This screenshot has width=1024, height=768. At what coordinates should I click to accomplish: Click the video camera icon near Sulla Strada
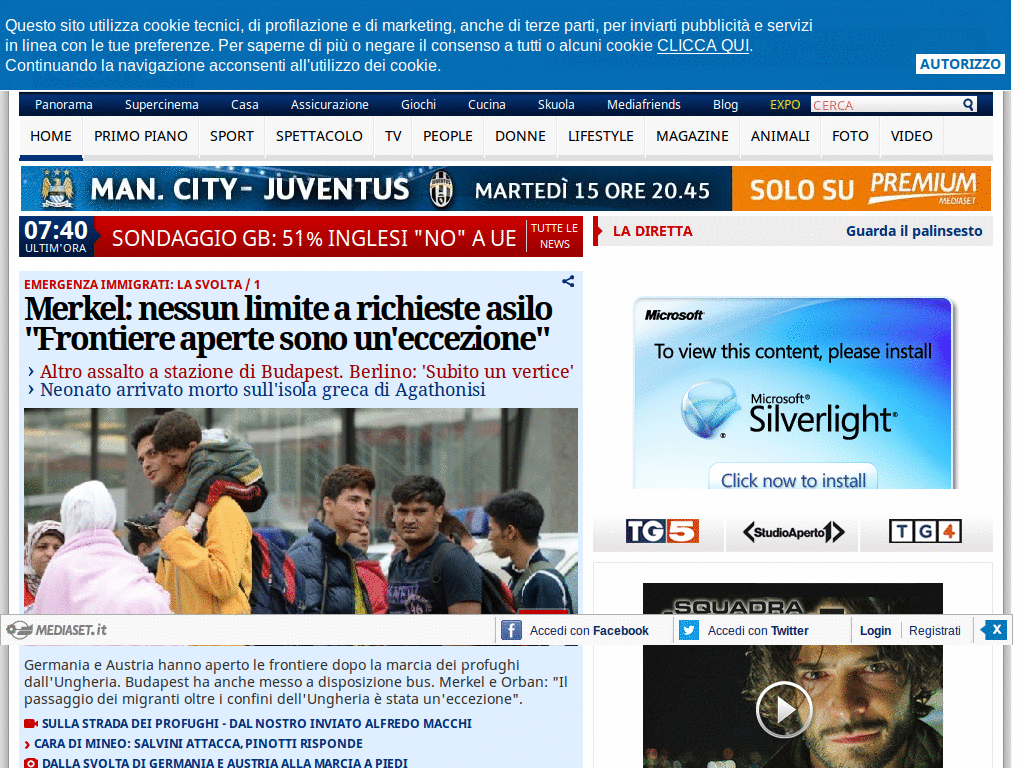(31, 724)
